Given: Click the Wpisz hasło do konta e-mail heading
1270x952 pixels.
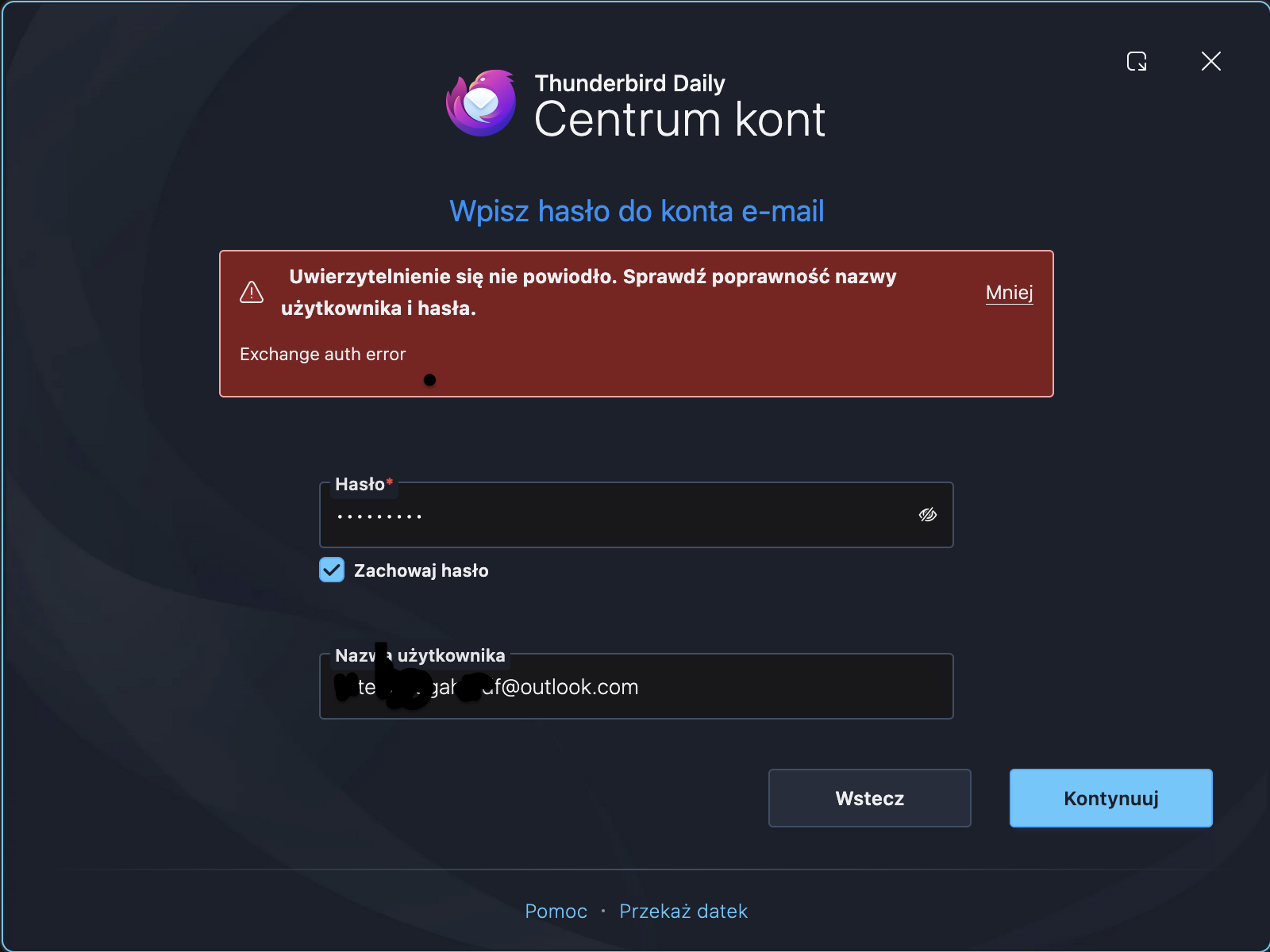Looking at the screenshot, I should pos(637,211).
